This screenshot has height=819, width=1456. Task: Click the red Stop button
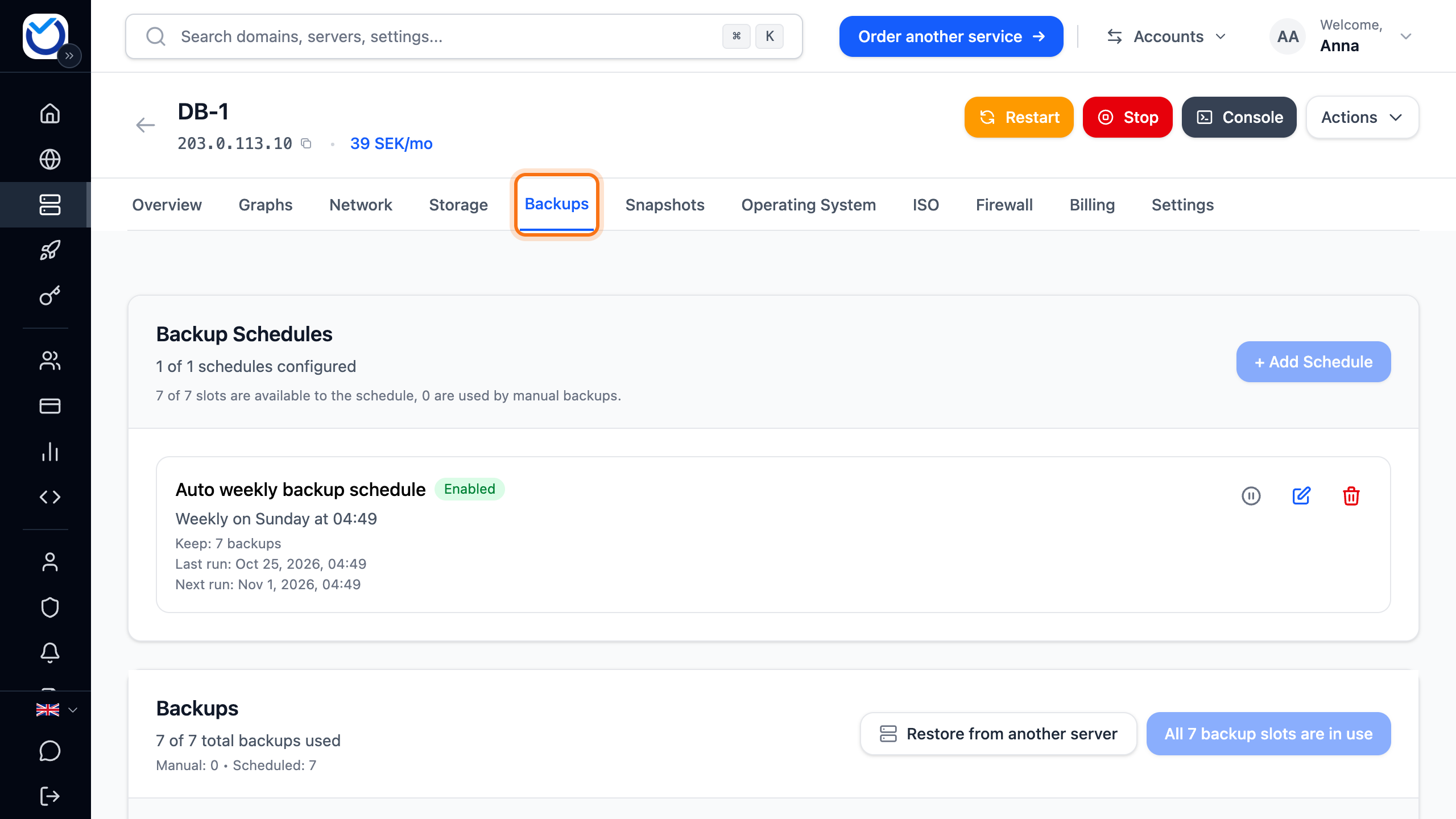click(x=1127, y=117)
